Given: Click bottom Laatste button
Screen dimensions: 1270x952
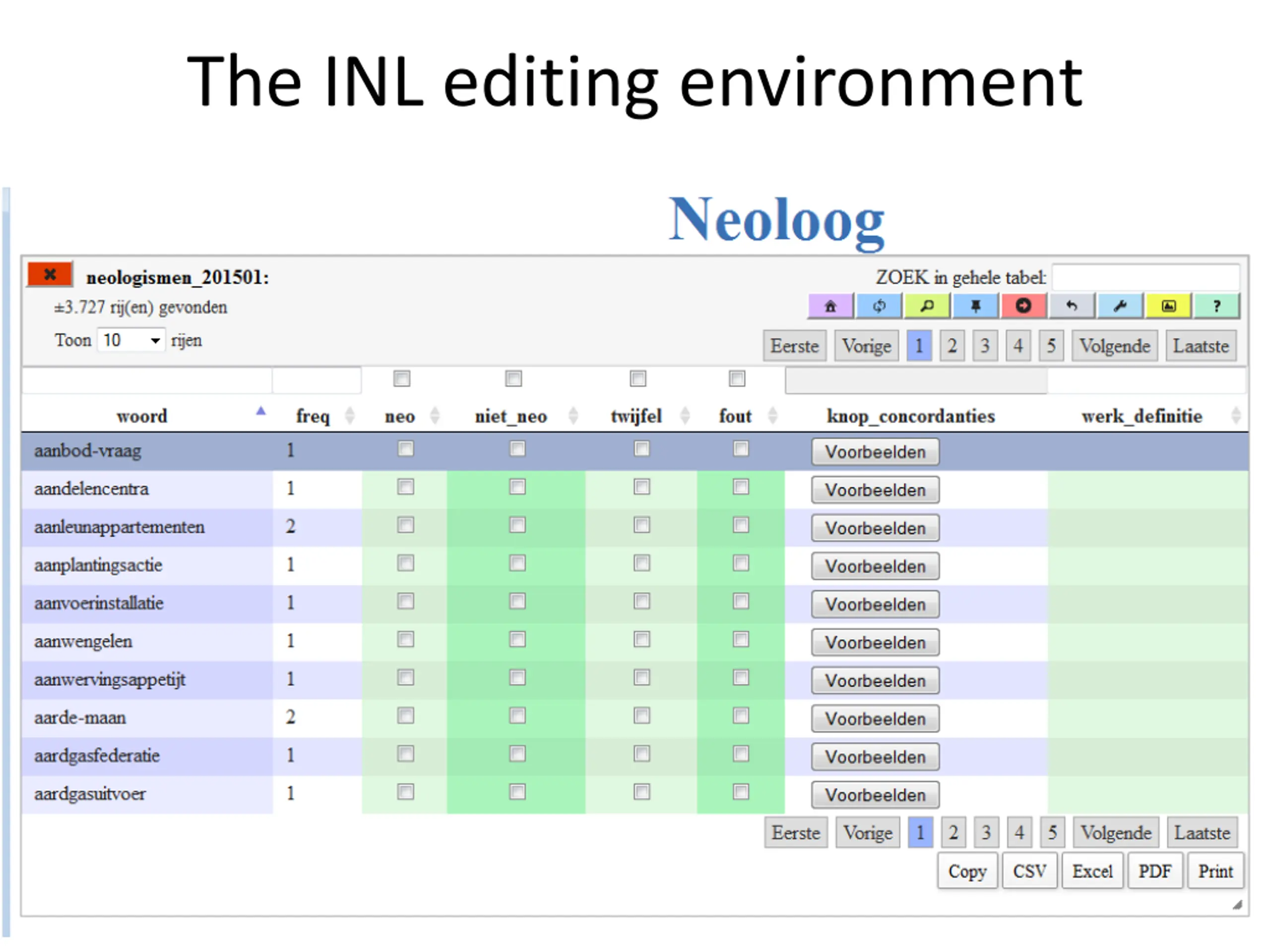Looking at the screenshot, I should tap(1202, 833).
